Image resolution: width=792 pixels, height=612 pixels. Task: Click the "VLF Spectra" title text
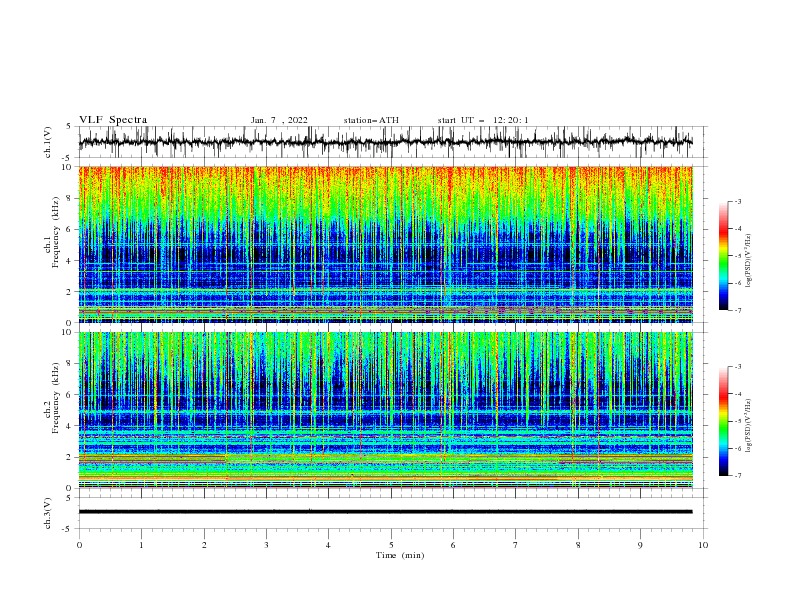(x=113, y=120)
